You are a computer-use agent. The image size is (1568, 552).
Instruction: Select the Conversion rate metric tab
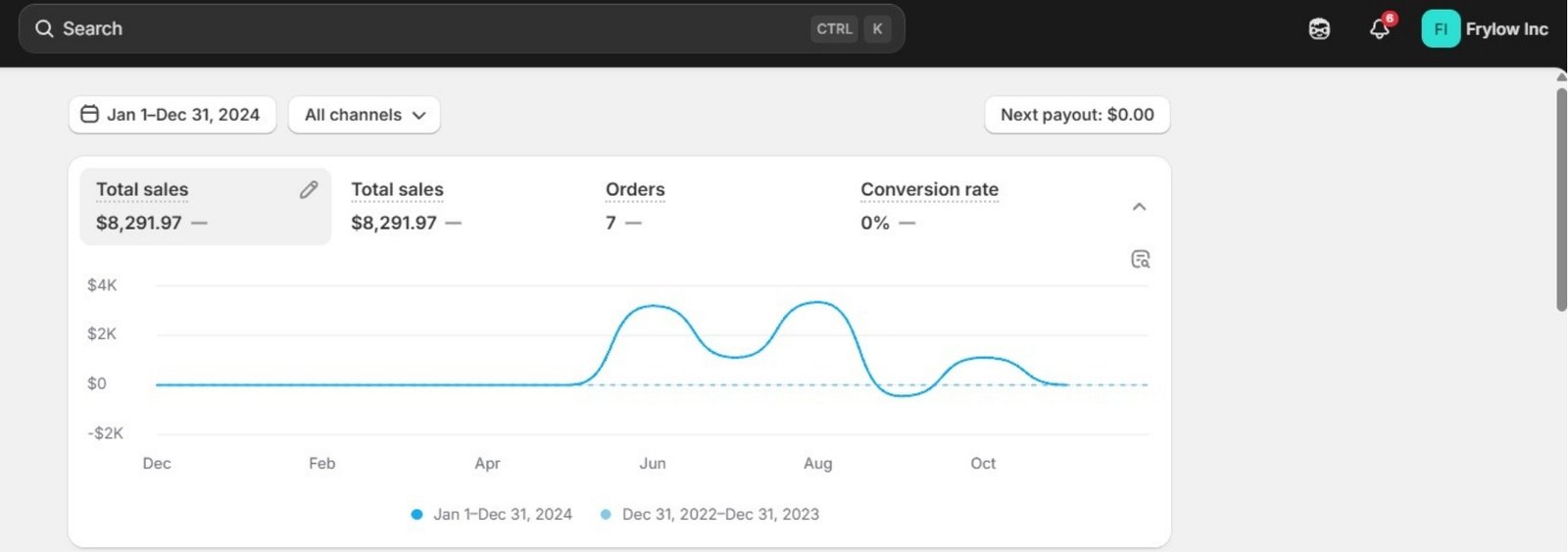[928, 206]
